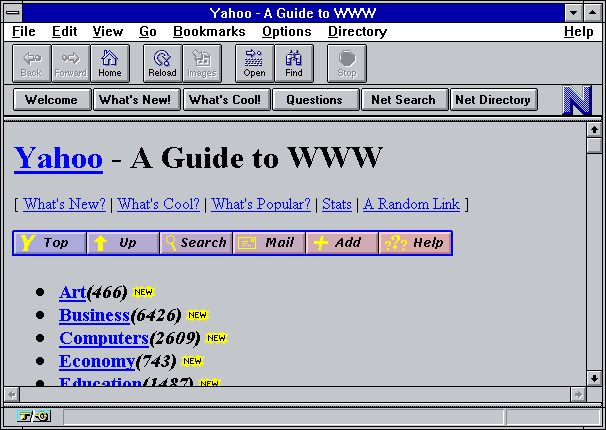Click the vertical scrollbar down arrow
Screen dimensions: 606x430
(x=594, y=378)
